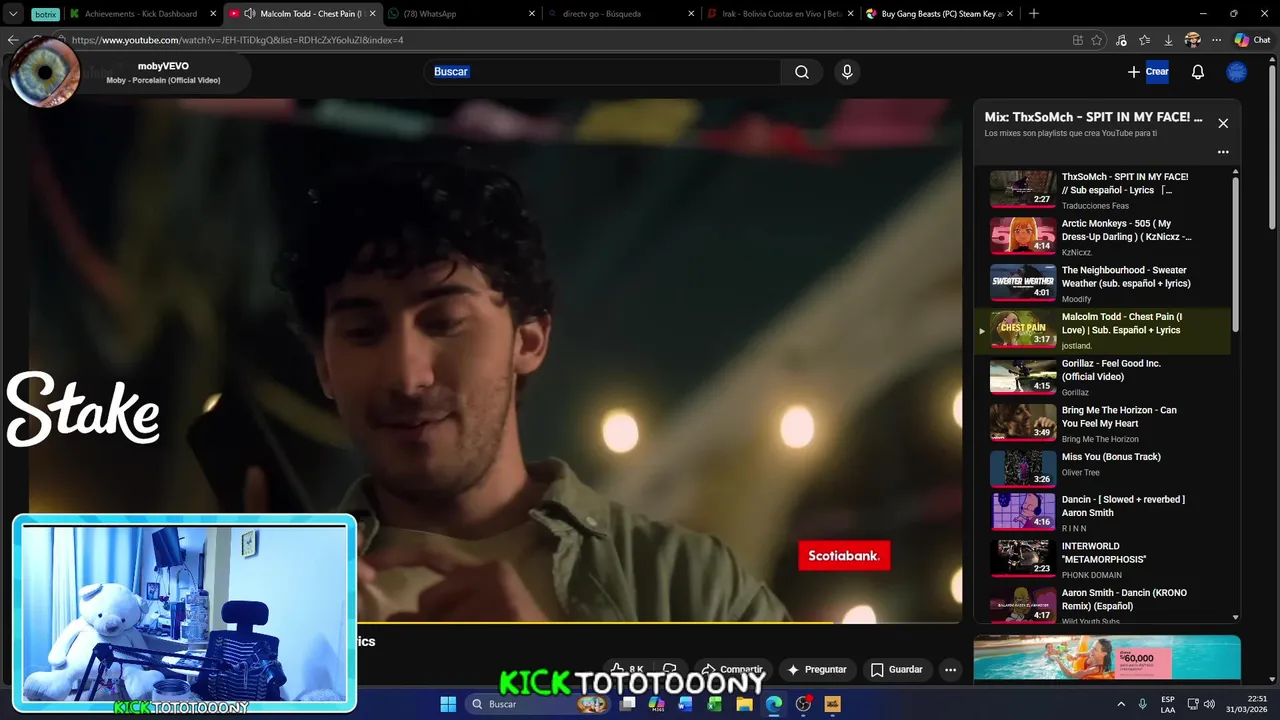The image size is (1280, 720).
Task: Close the Malcolm Todd - Chest Pain tab
Action: (373, 14)
